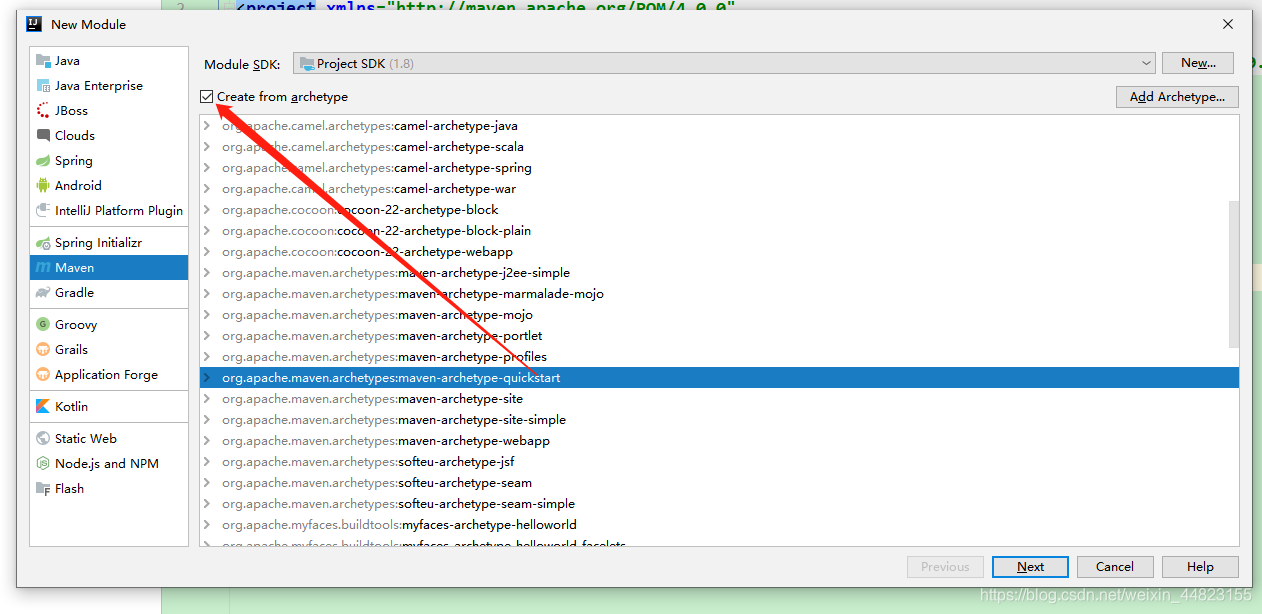Click the green Groovy G icon
1262x614 pixels.
43,324
